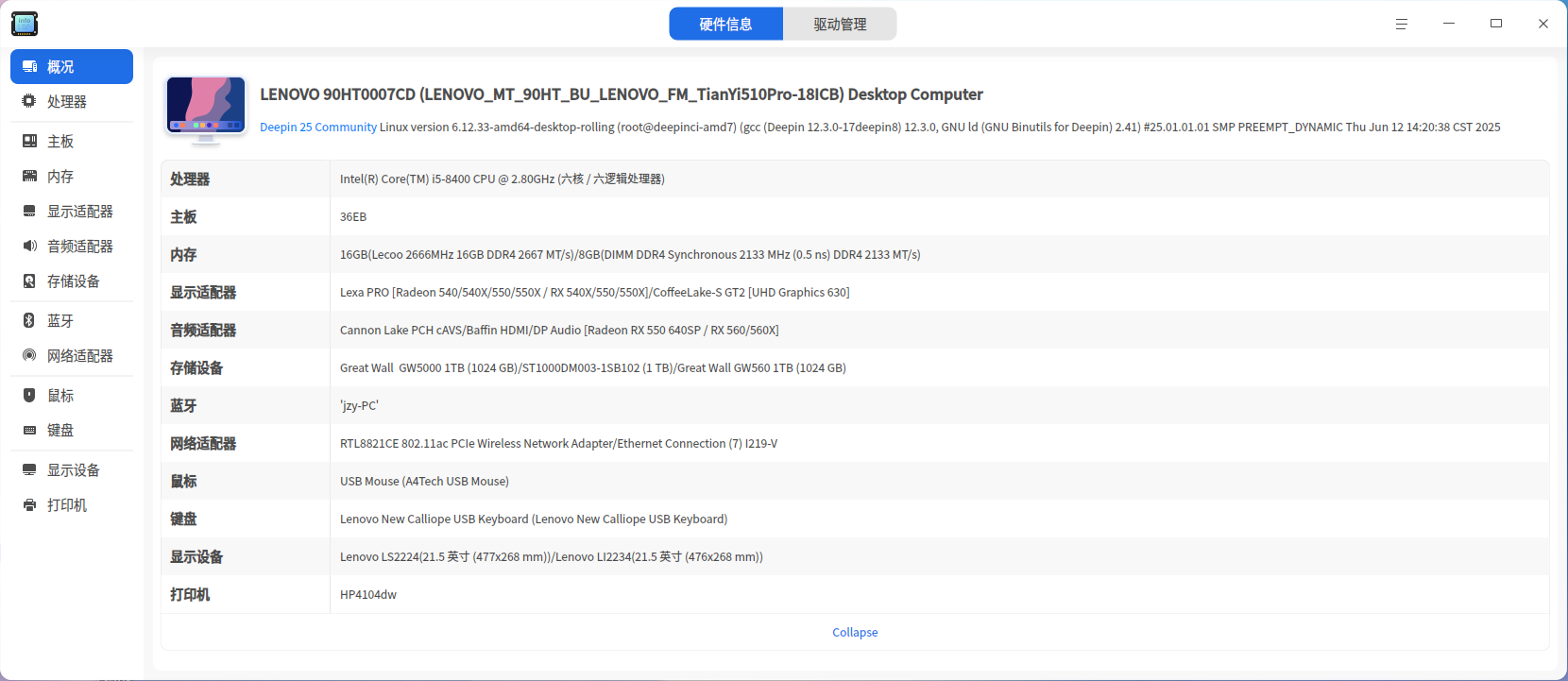Click the 存储设备 storage sidebar icon
This screenshot has width=1568, height=681.
(29, 281)
